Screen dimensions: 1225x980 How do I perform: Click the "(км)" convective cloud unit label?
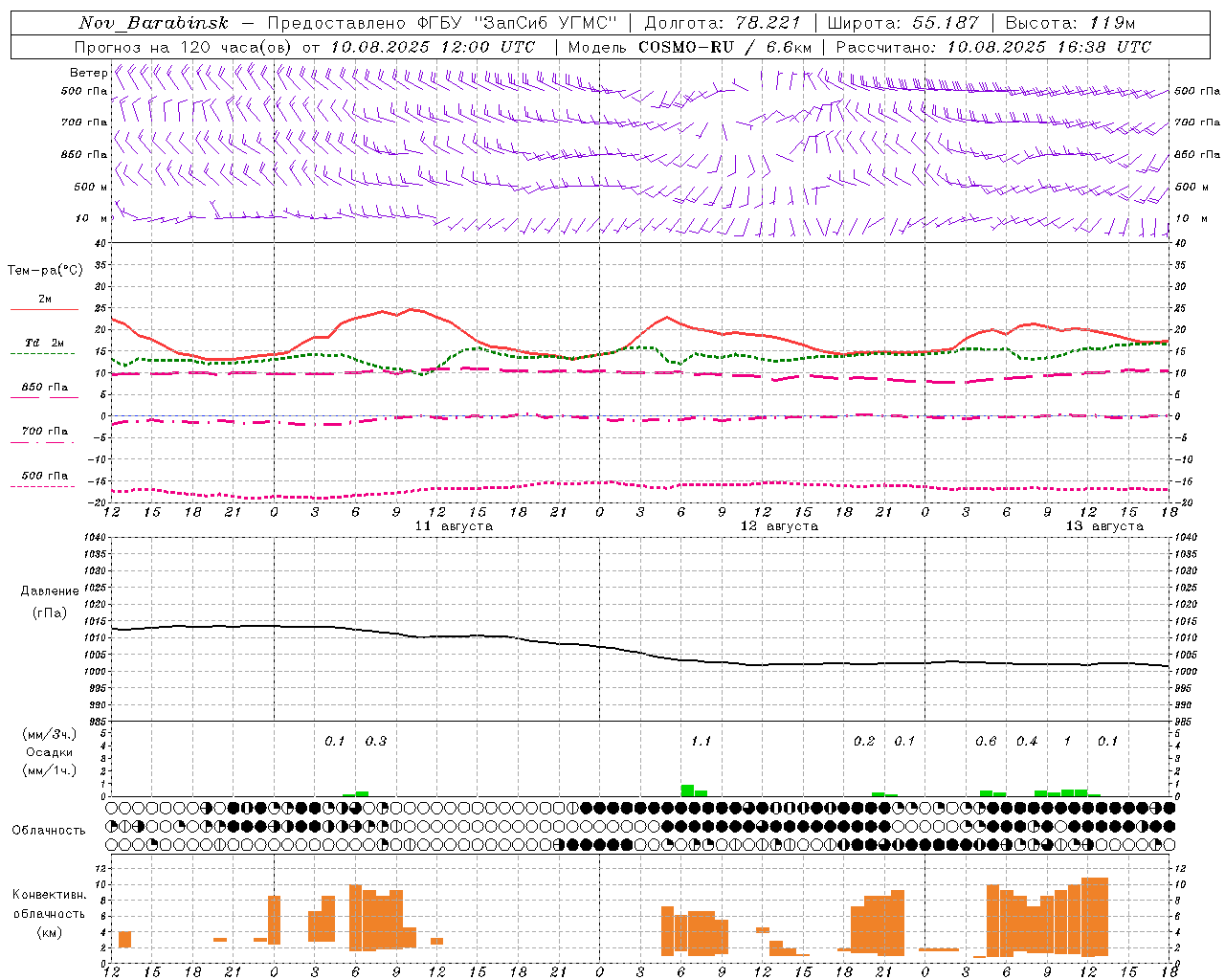tap(50, 931)
